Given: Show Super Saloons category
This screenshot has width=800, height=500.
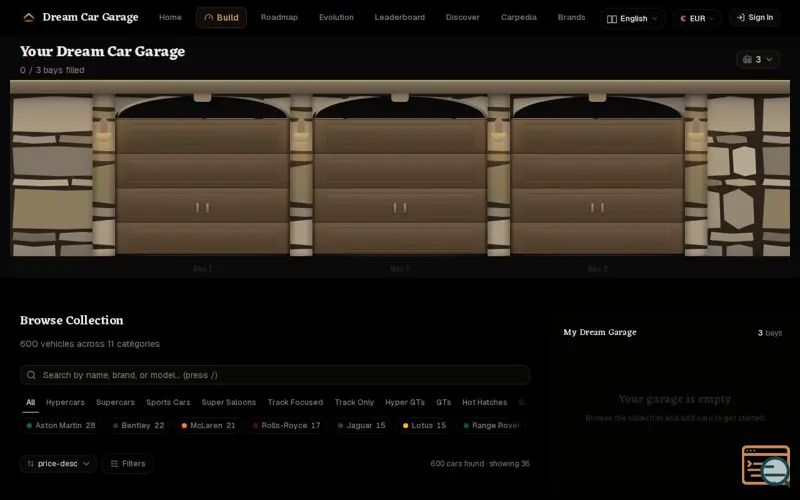Looking at the screenshot, I should 229,402.
